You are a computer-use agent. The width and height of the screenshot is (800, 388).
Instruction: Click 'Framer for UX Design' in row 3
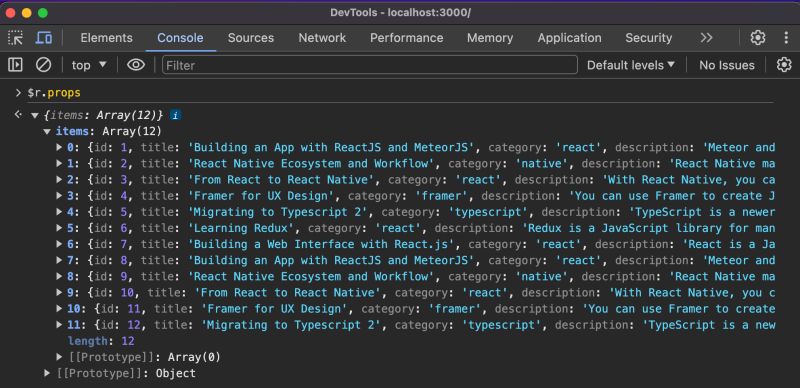point(261,196)
